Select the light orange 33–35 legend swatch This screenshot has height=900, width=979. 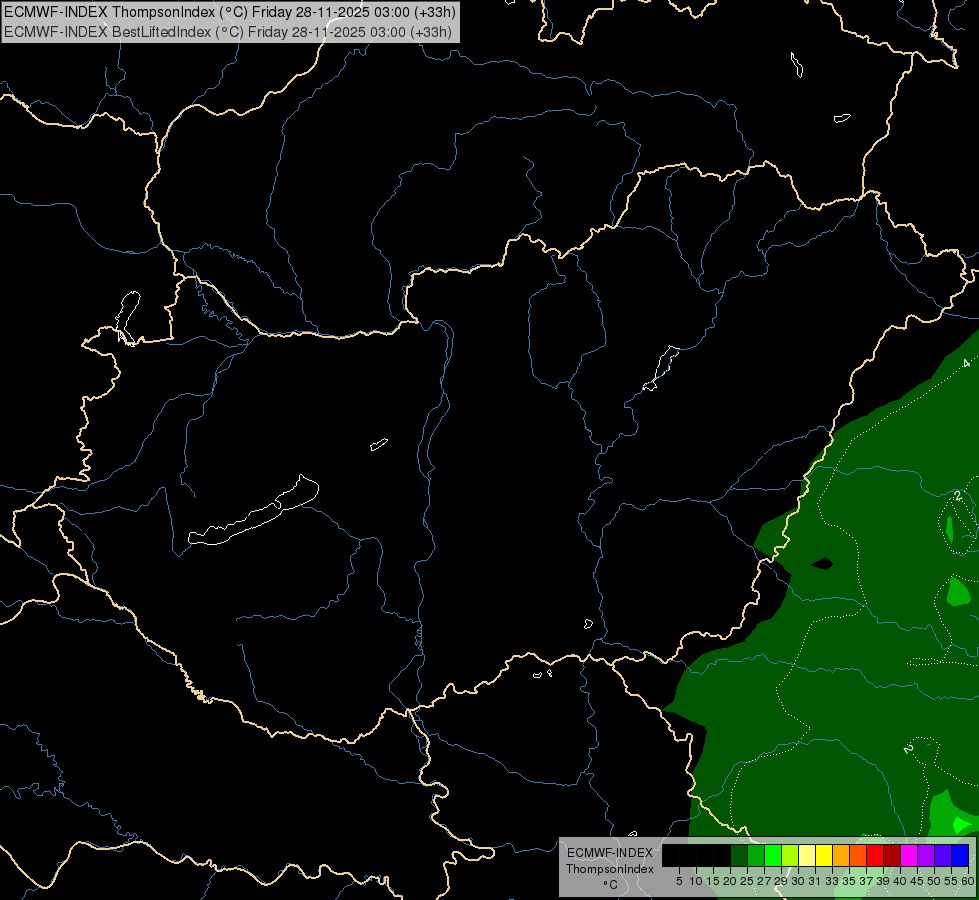(841, 856)
